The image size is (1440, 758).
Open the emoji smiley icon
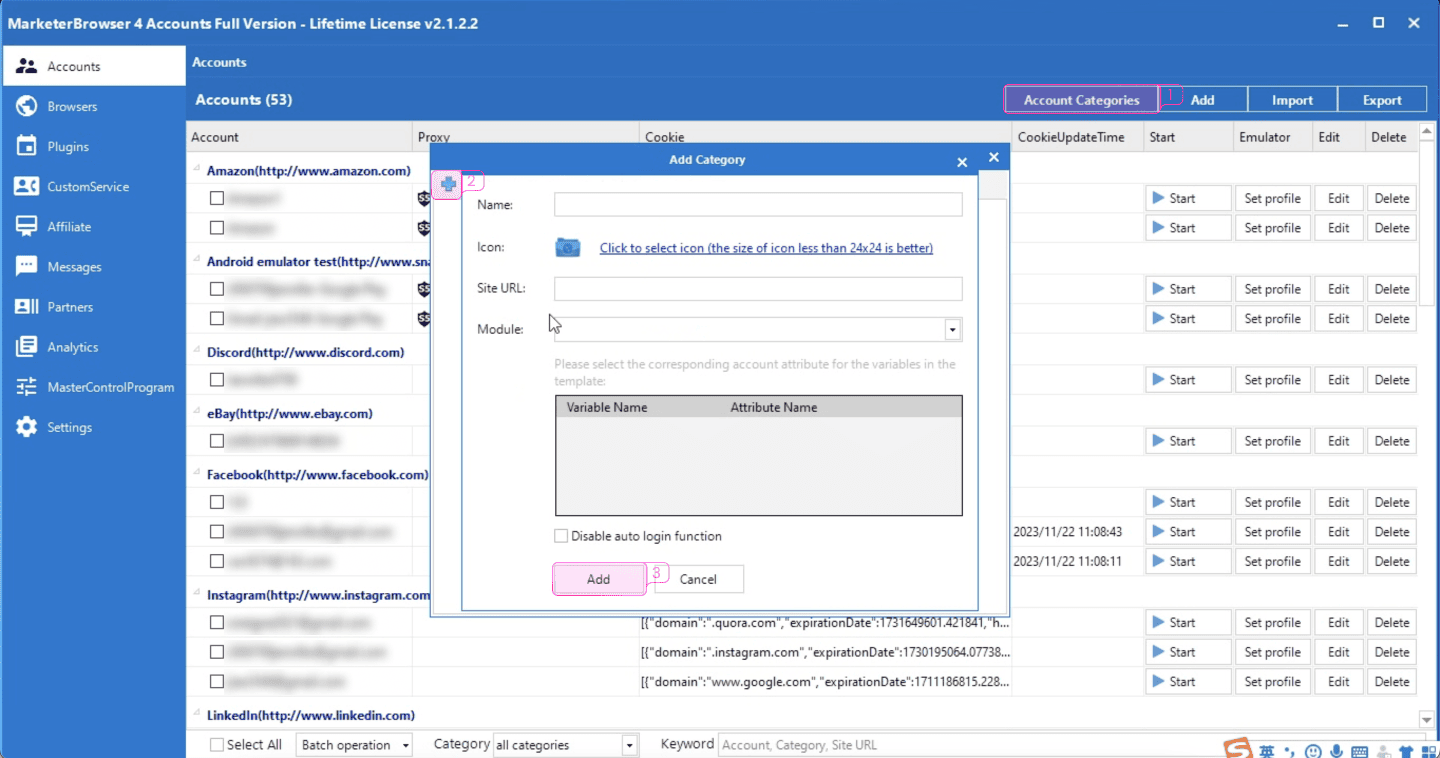point(1313,751)
